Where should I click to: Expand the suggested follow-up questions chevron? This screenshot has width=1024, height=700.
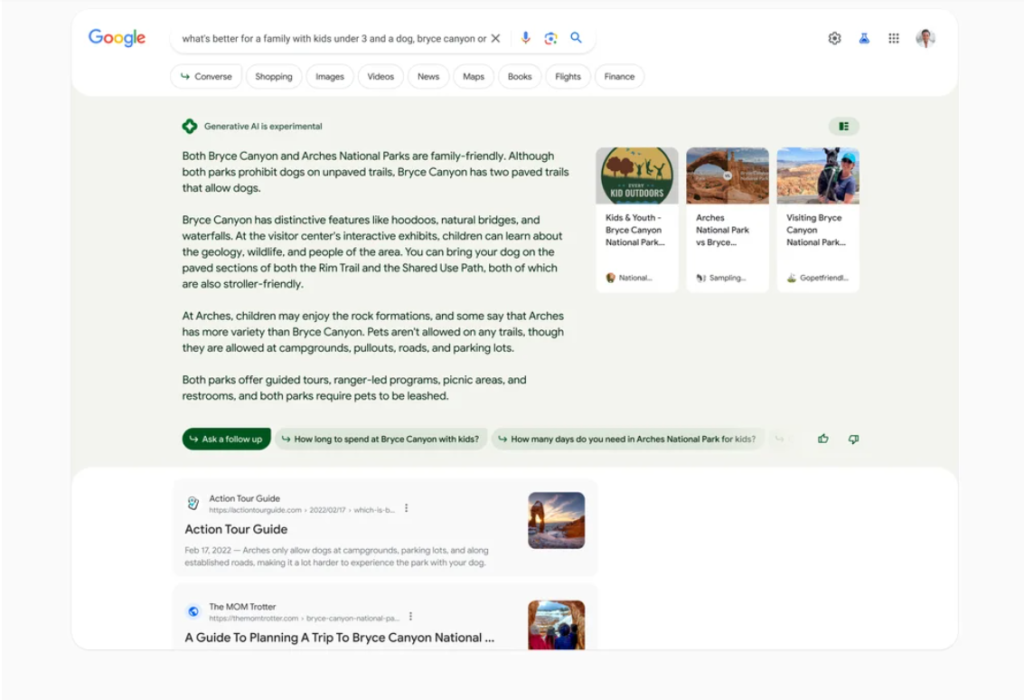[x=781, y=439]
